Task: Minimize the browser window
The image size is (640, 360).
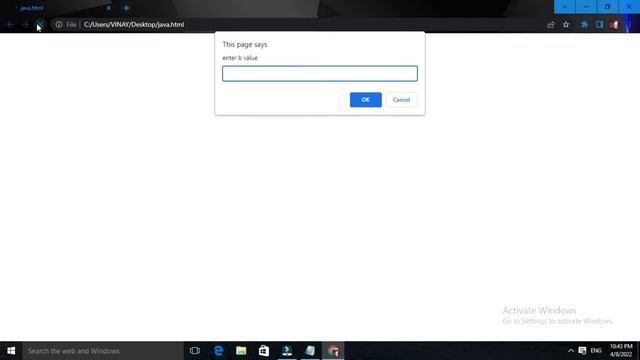Action: click(x=586, y=7)
